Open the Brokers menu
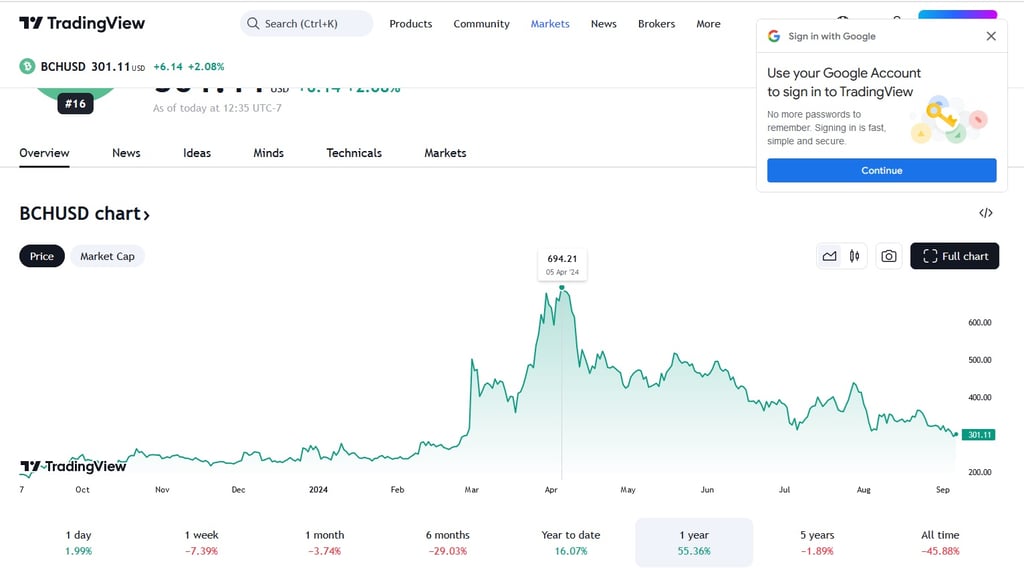The height and width of the screenshot is (568, 1024). tap(656, 24)
